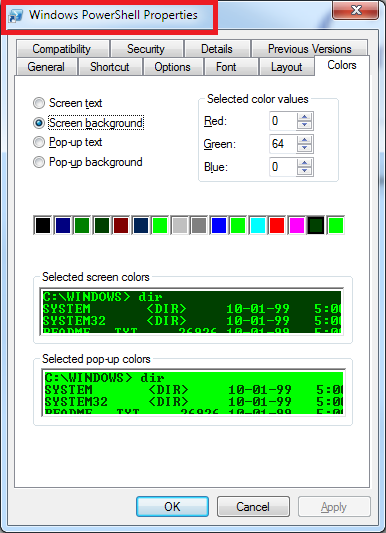Click the Green: label text
The width and height of the screenshot is (386, 533).
click(x=220, y=144)
